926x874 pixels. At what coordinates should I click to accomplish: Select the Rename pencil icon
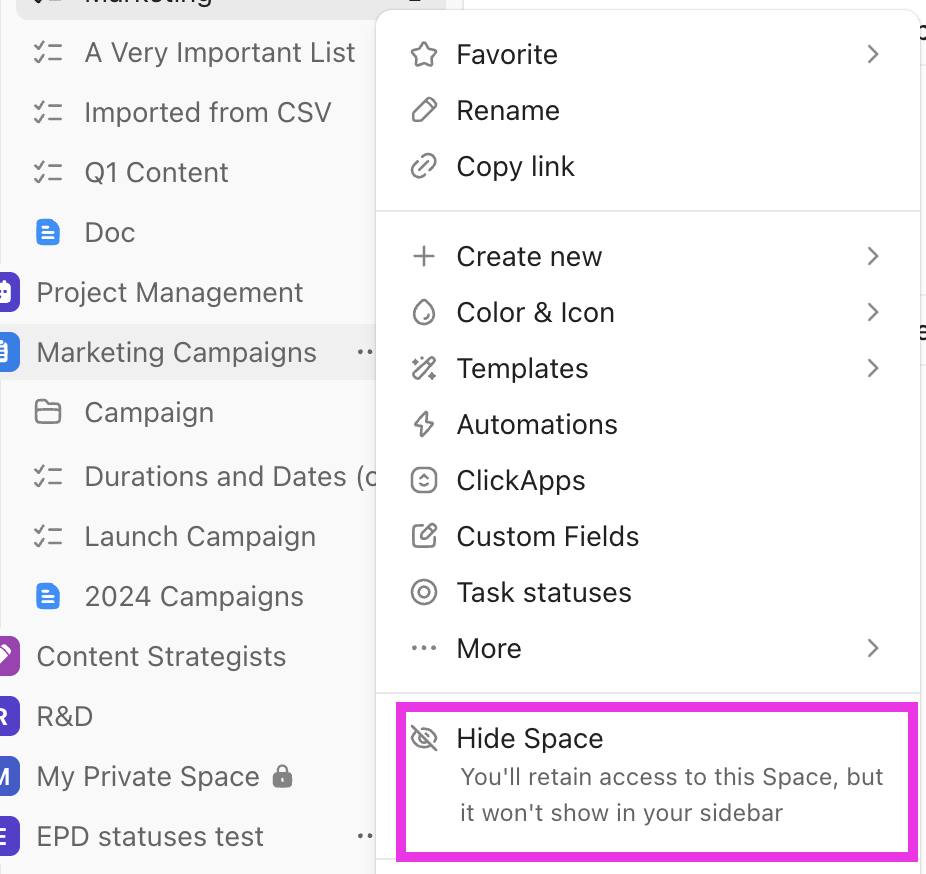coord(424,110)
